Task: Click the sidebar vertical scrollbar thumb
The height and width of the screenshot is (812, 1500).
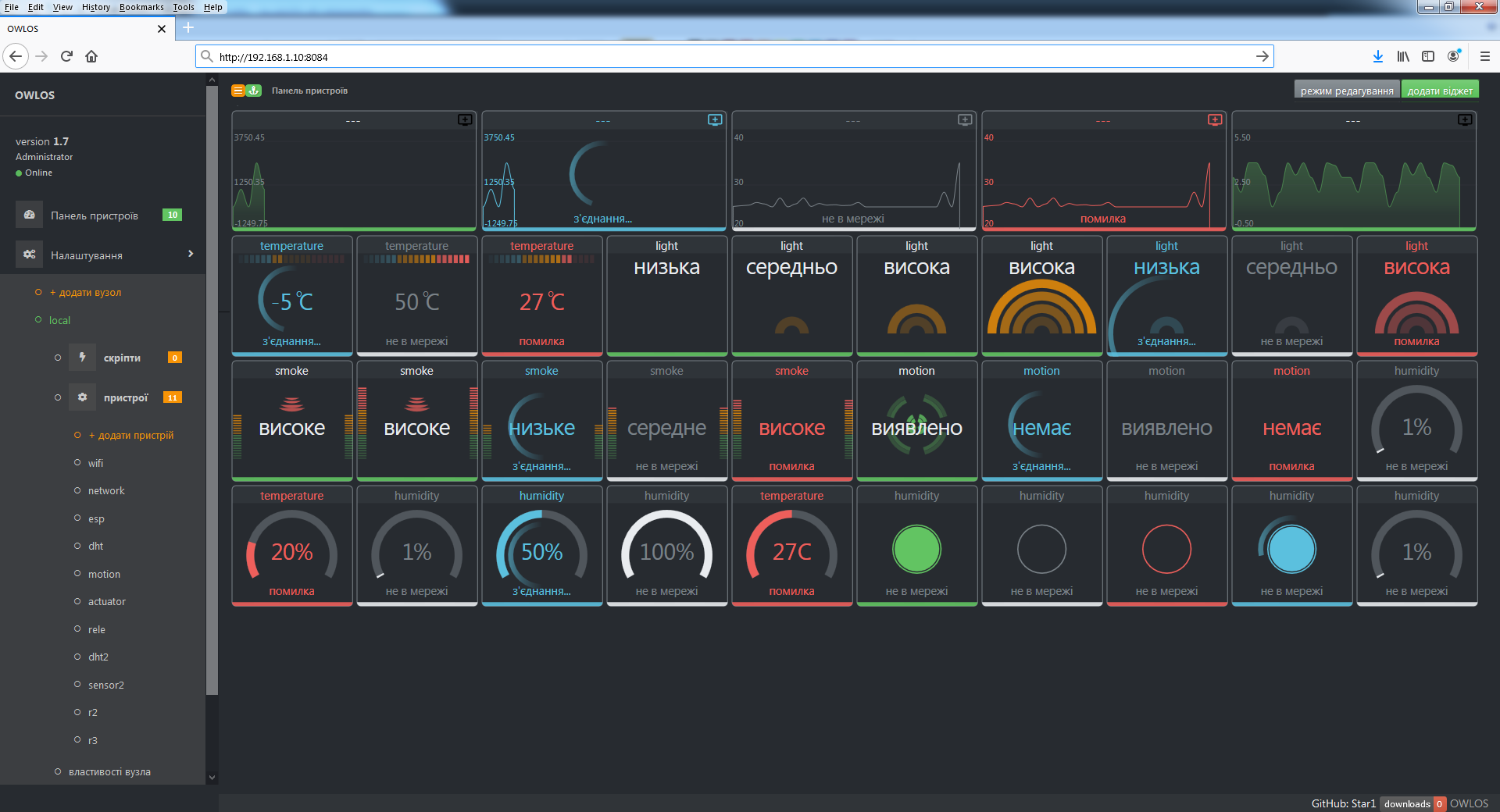Action: click(x=212, y=390)
